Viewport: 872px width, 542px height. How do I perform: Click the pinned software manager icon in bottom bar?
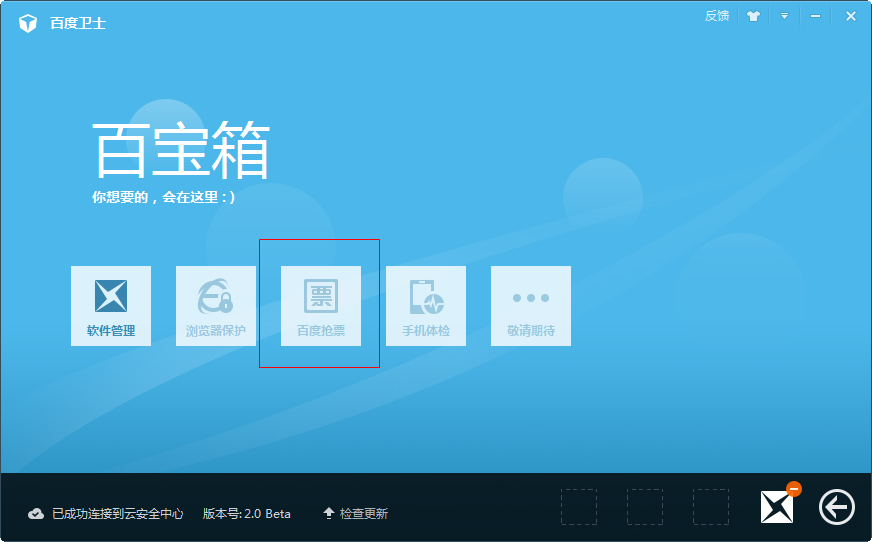(x=776, y=508)
